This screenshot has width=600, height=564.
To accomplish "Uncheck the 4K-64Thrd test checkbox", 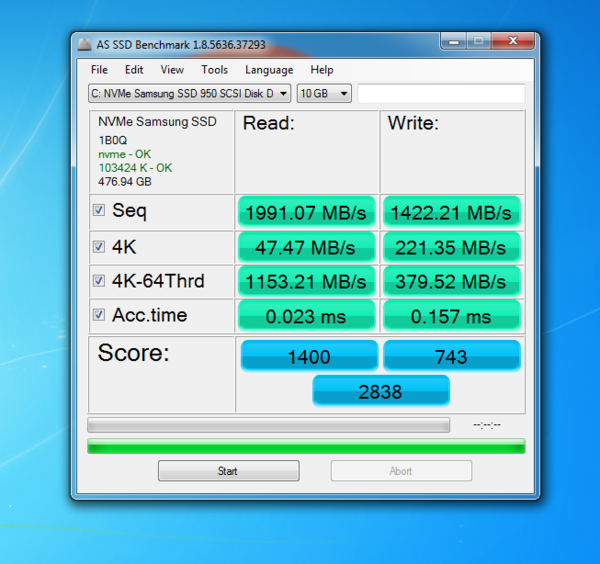I will point(99,280).
